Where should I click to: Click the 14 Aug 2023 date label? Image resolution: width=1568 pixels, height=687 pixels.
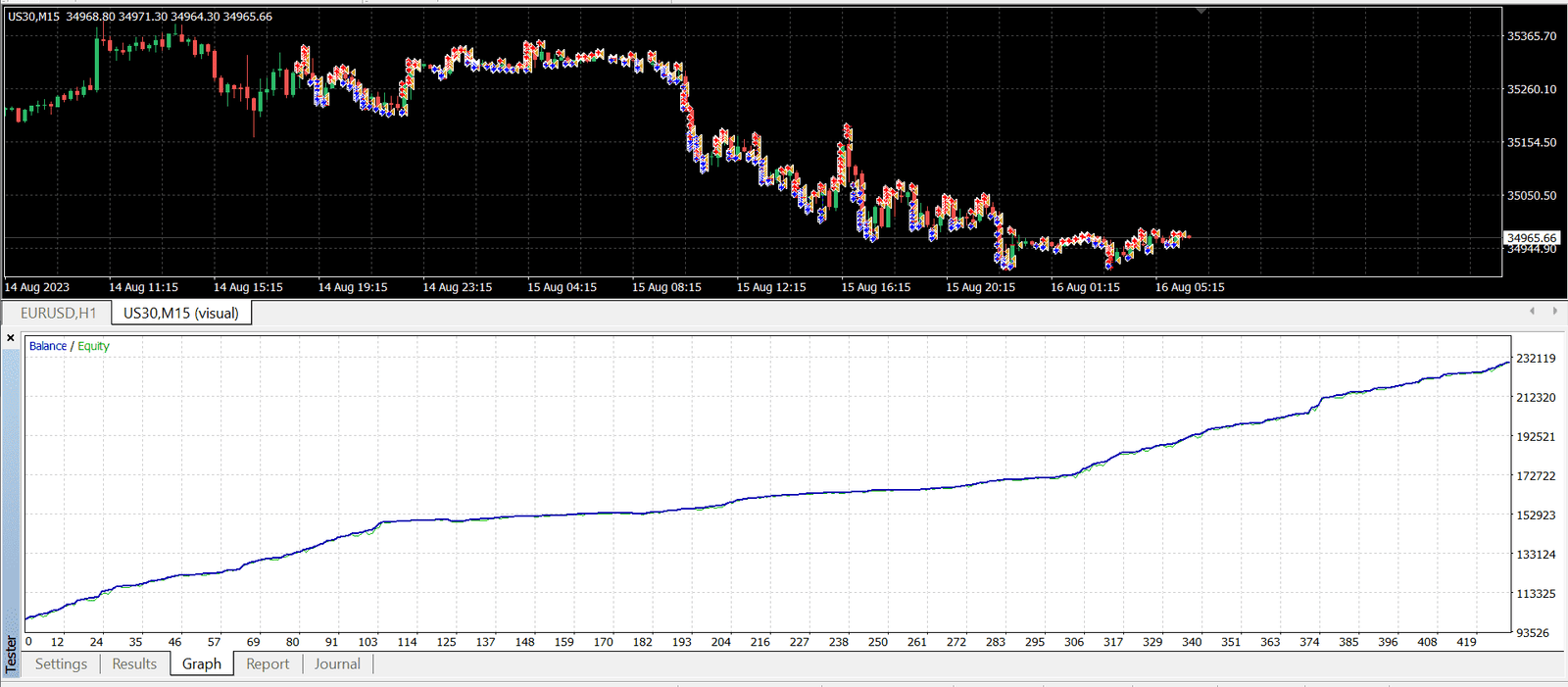pyautogui.click(x=37, y=287)
